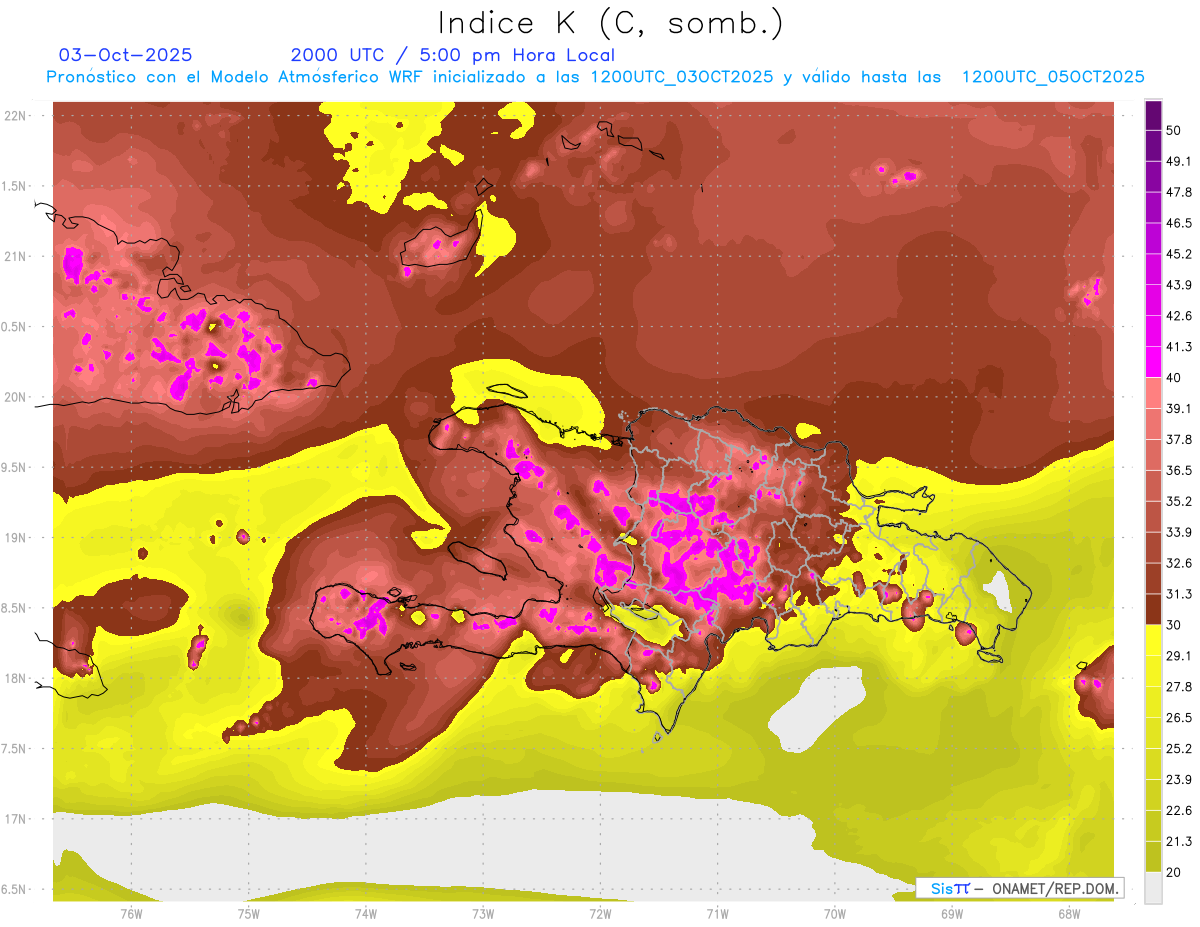The width and height of the screenshot is (1200, 927).
Task: Click the WRF model forecast subtitle line
Action: pos(595,77)
